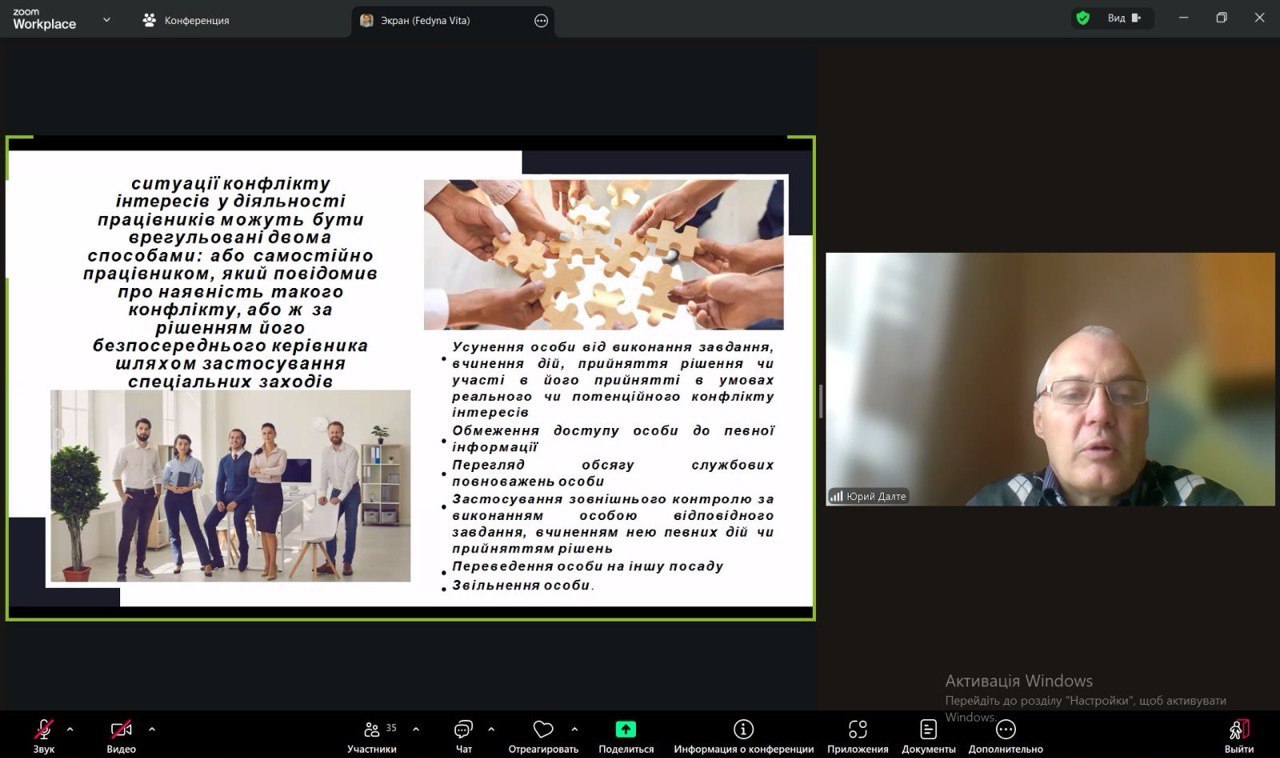Expand the arrow next to Участники
This screenshot has height=758, width=1280.
point(416,729)
